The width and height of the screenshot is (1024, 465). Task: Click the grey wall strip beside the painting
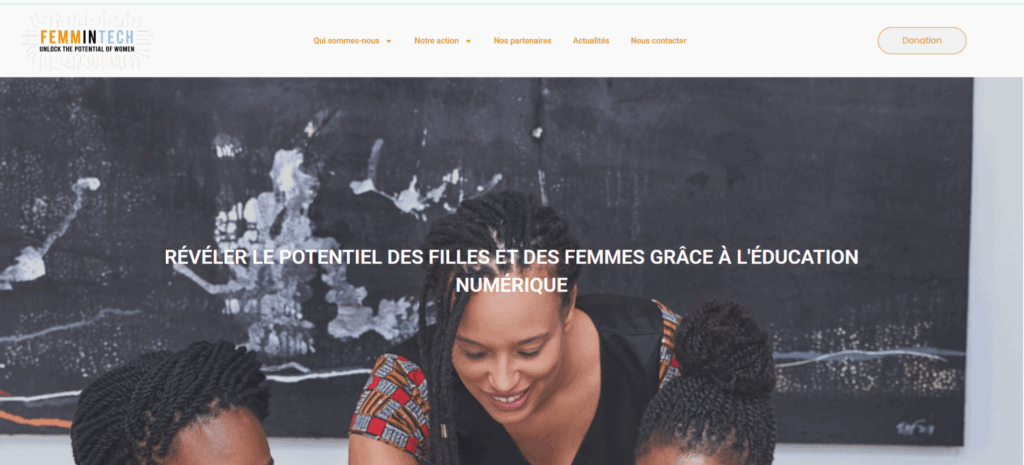coord(998,261)
